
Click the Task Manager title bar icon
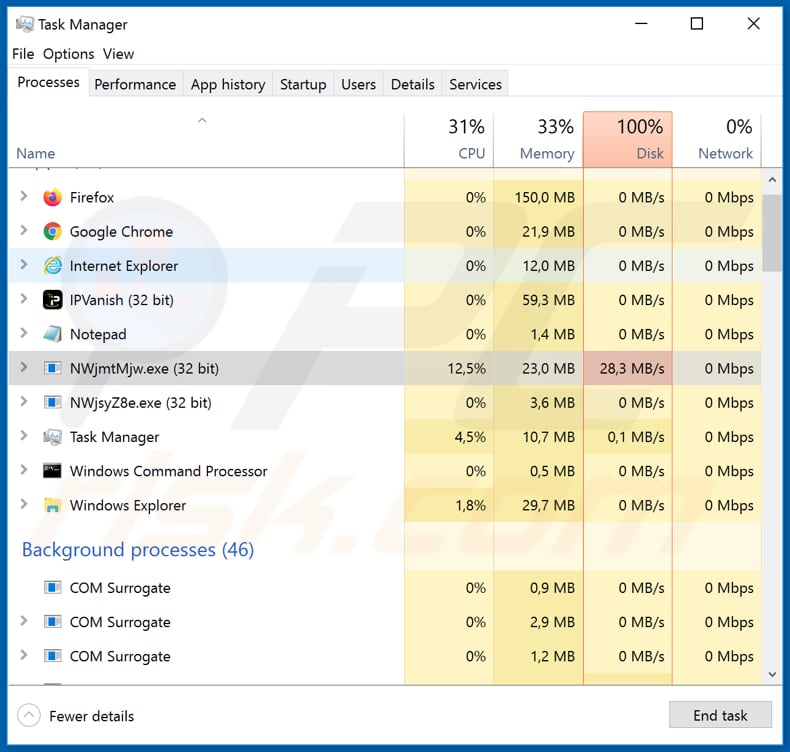tap(24, 24)
